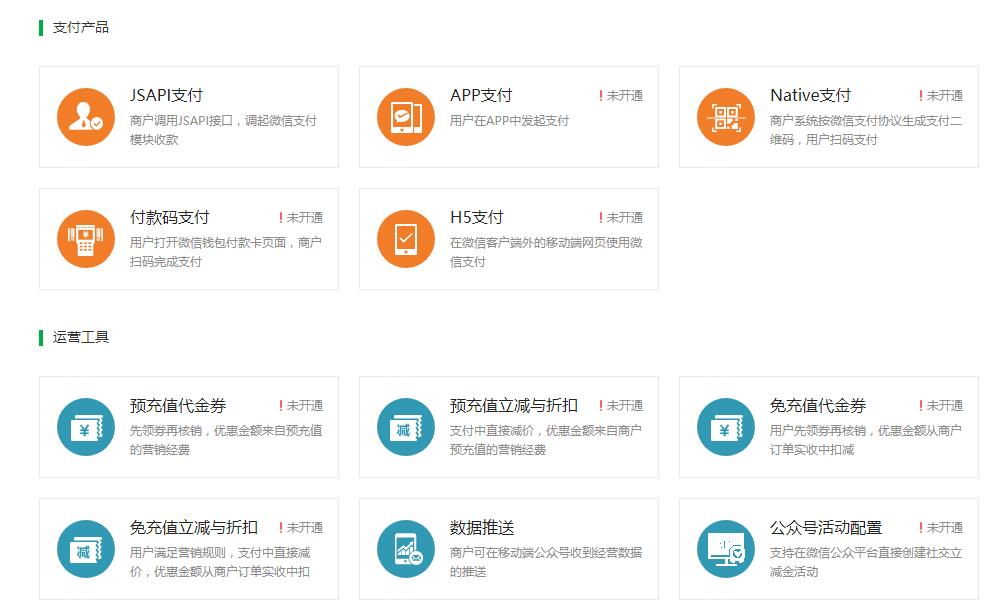Click the 付款码支付 scanner icon

[86, 239]
